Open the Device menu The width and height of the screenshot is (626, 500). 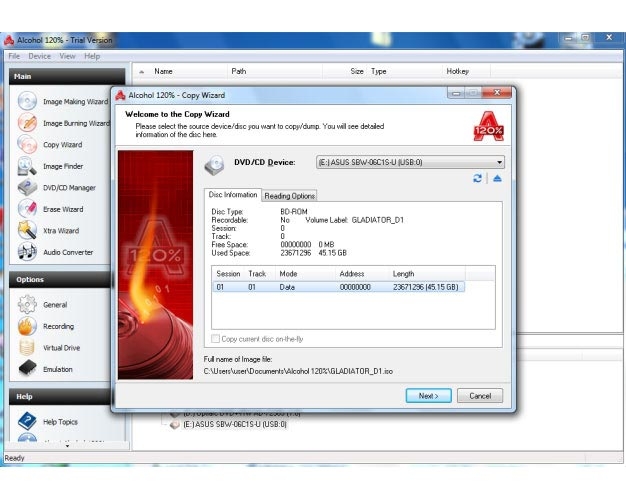coord(40,56)
